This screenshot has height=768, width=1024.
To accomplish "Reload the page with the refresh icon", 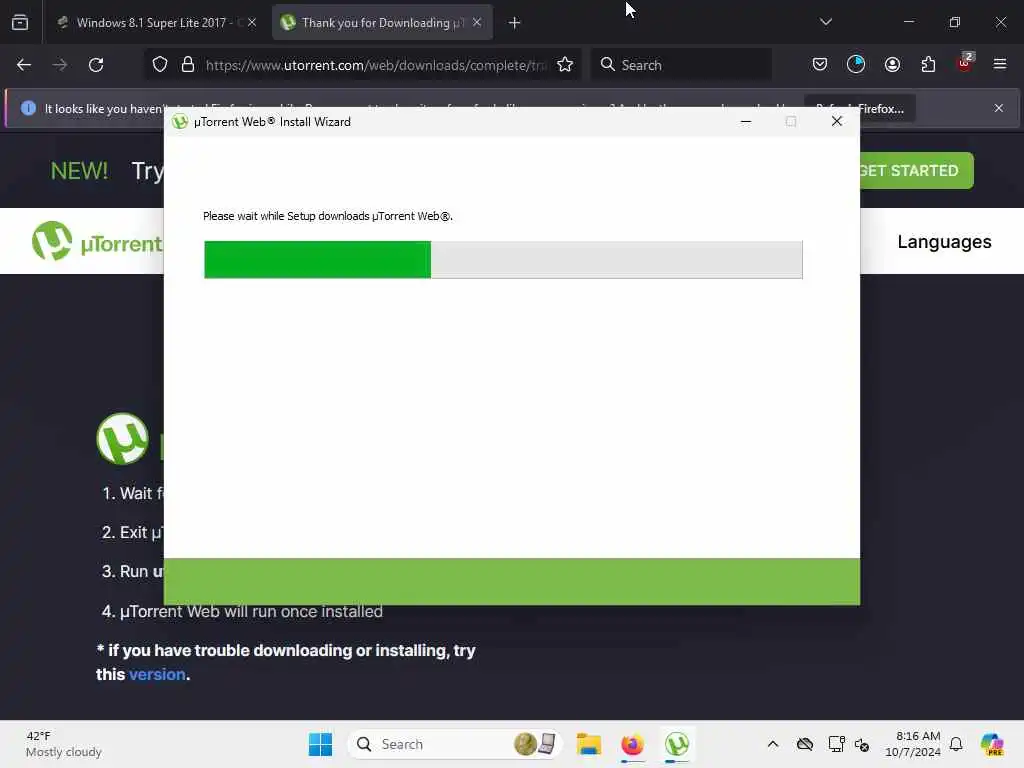I will click(x=96, y=65).
